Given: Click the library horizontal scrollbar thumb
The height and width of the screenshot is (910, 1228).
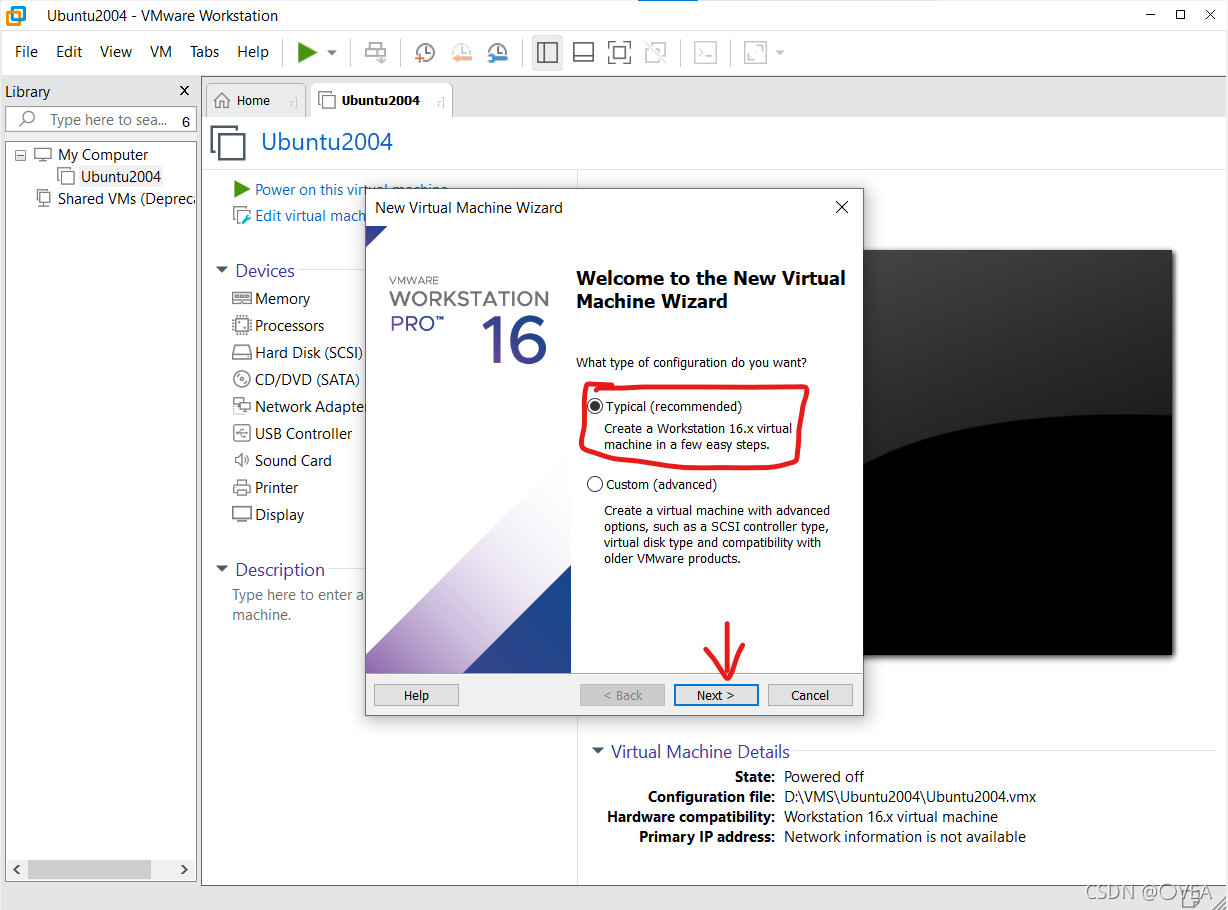Looking at the screenshot, I should click(x=89, y=870).
